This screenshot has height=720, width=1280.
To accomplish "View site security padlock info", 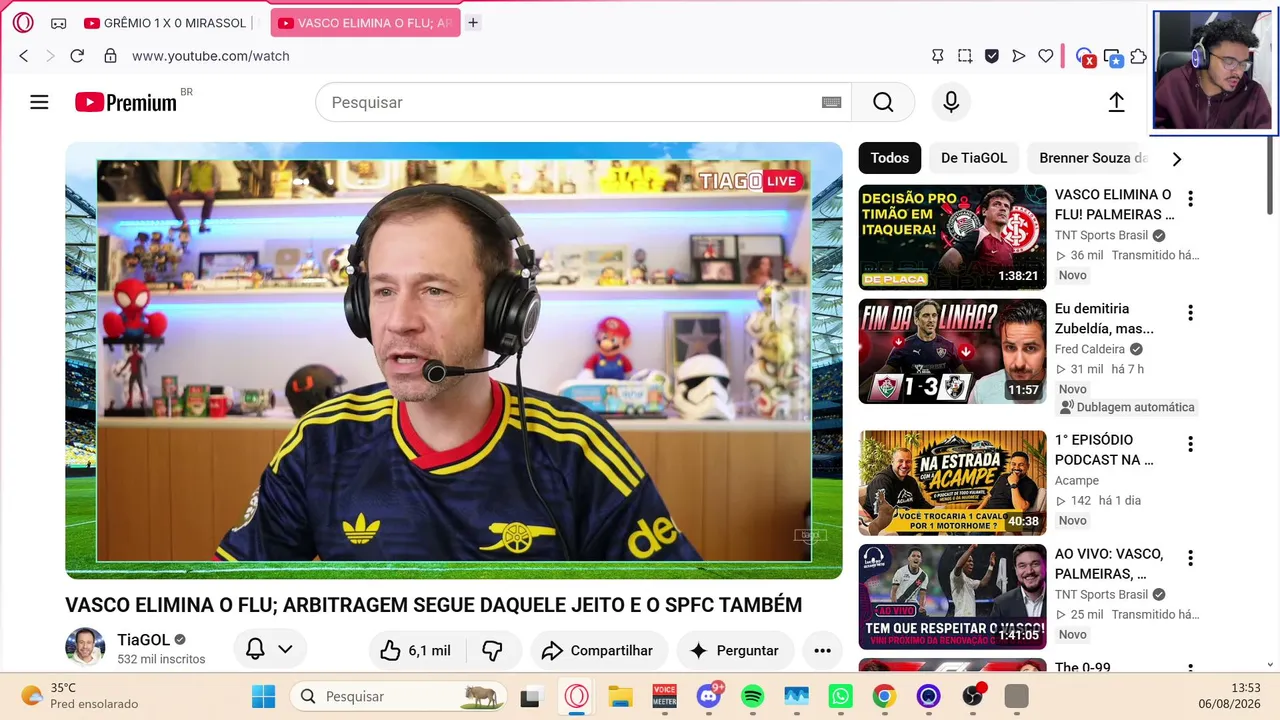I will 110,56.
